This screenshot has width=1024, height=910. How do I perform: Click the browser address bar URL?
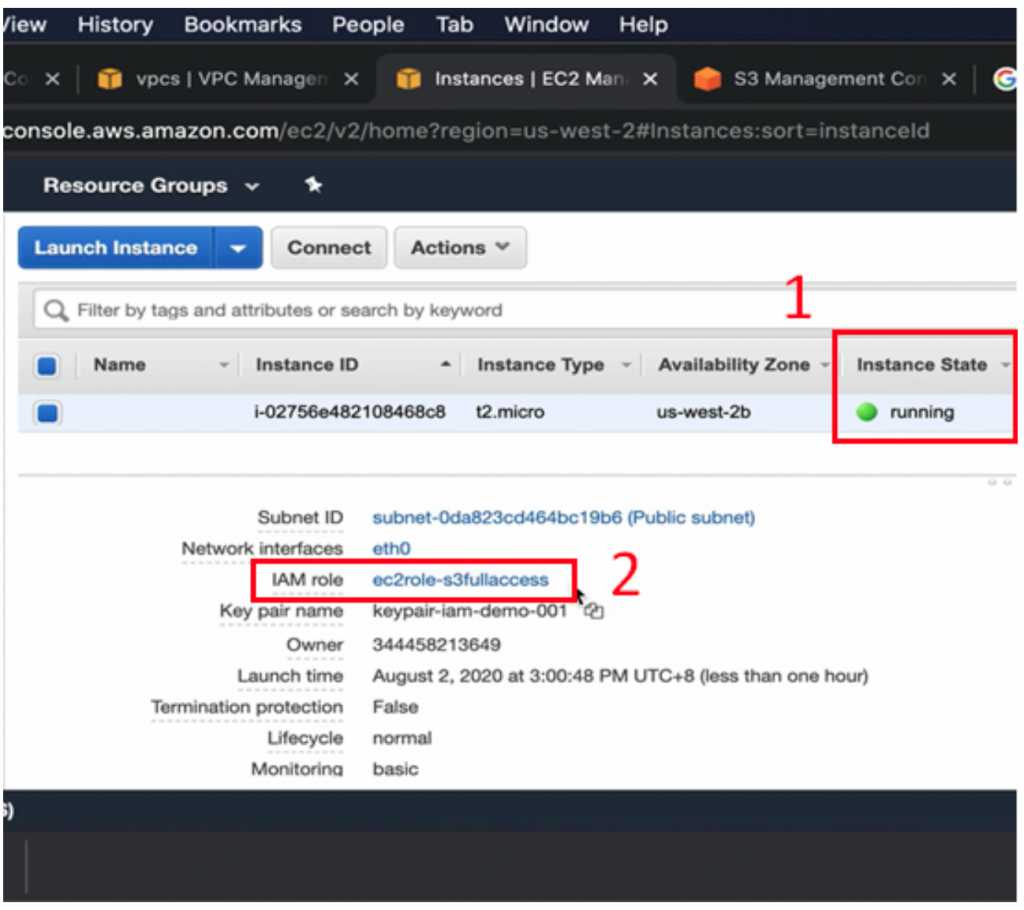pyautogui.click(x=466, y=131)
